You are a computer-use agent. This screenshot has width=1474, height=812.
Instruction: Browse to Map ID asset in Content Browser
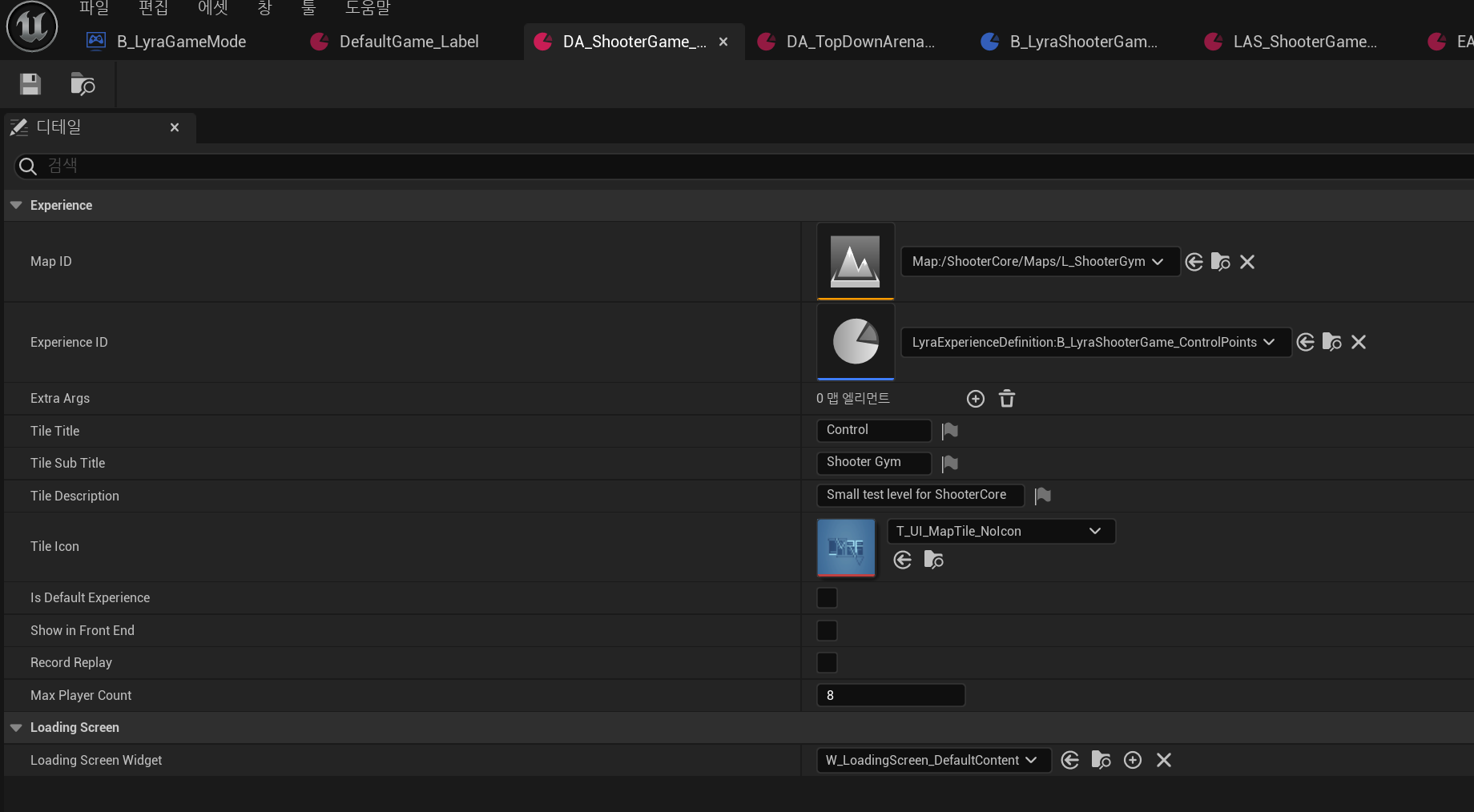click(1220, 262)
